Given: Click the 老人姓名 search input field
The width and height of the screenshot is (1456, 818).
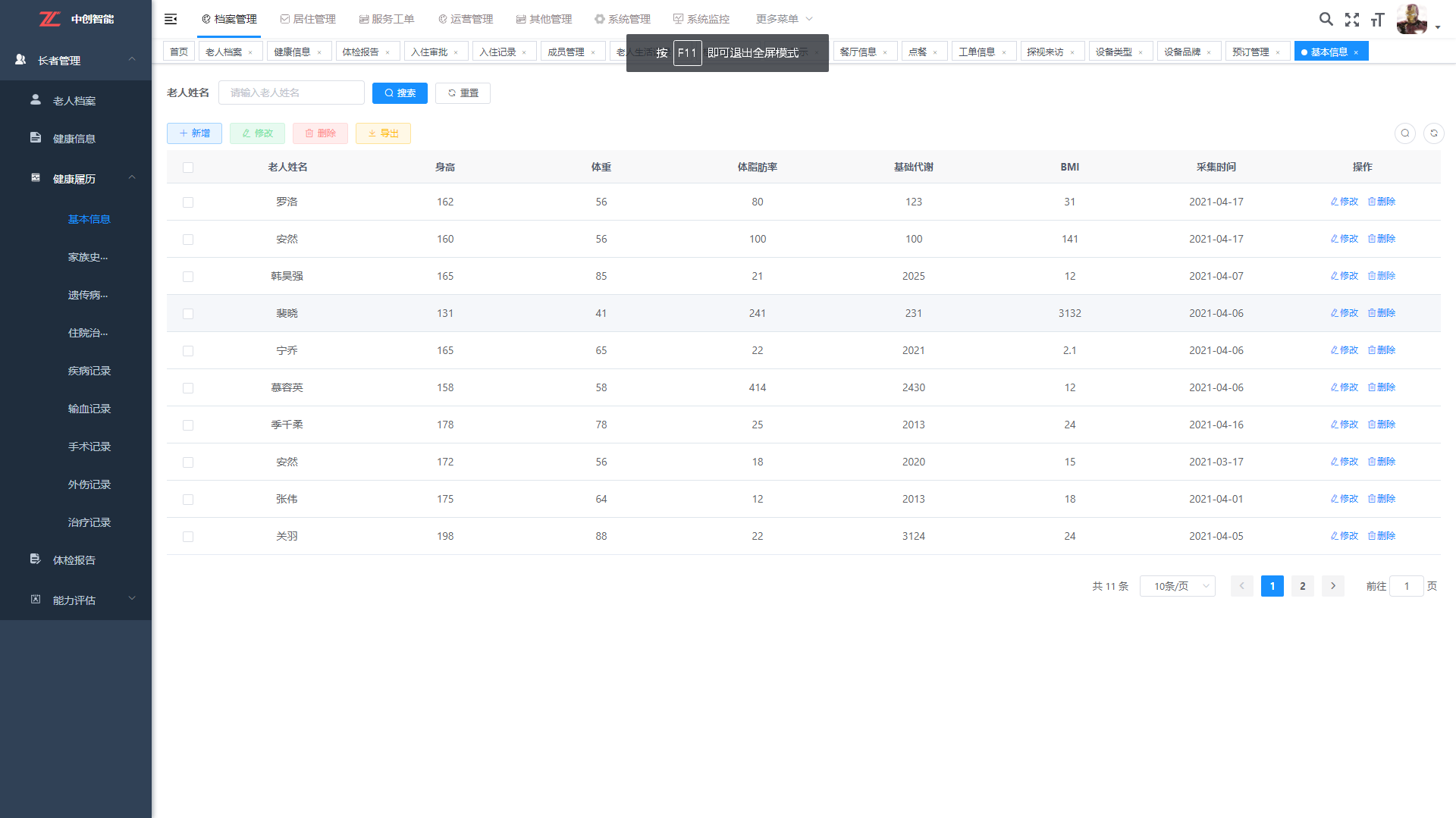Looking at the screenshot, I should pos(291,93).
